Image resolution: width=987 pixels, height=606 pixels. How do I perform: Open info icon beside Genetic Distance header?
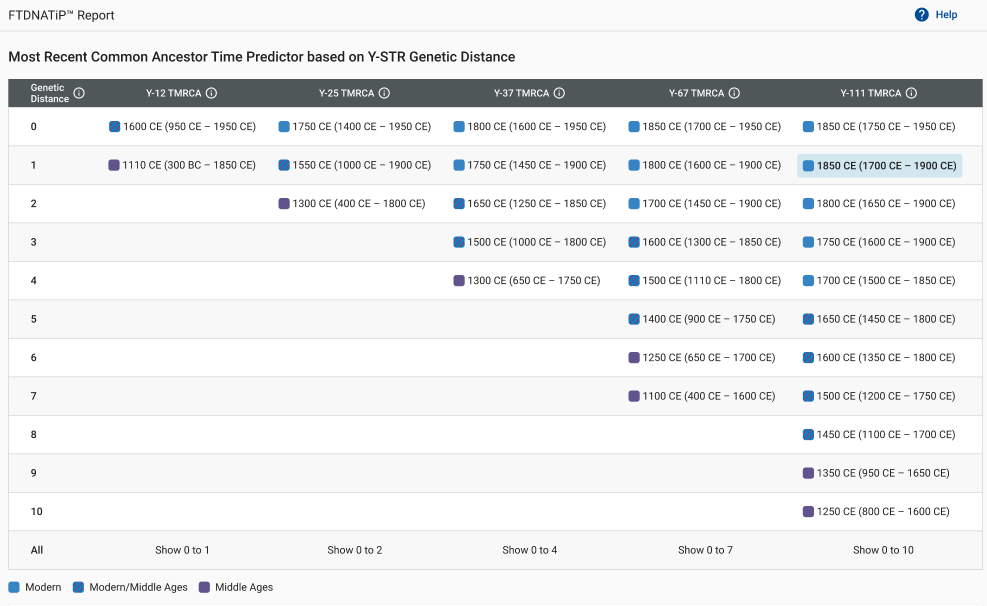[79, 93]
